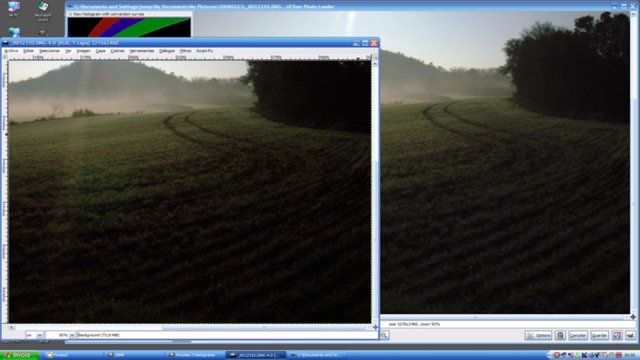The height and width of the screenshot is (360, 640).
Task: Click the UFRaw preview navigation cross icon
Action: tap(633, 317)
